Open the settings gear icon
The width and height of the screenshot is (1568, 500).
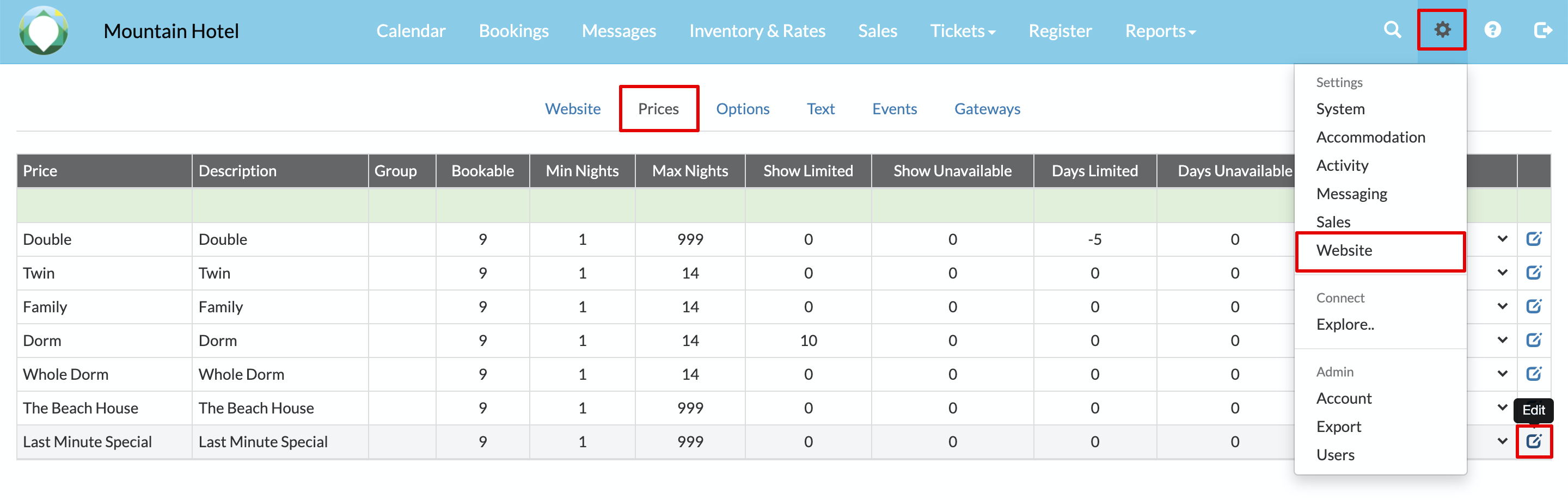(x=1442, y=30)
